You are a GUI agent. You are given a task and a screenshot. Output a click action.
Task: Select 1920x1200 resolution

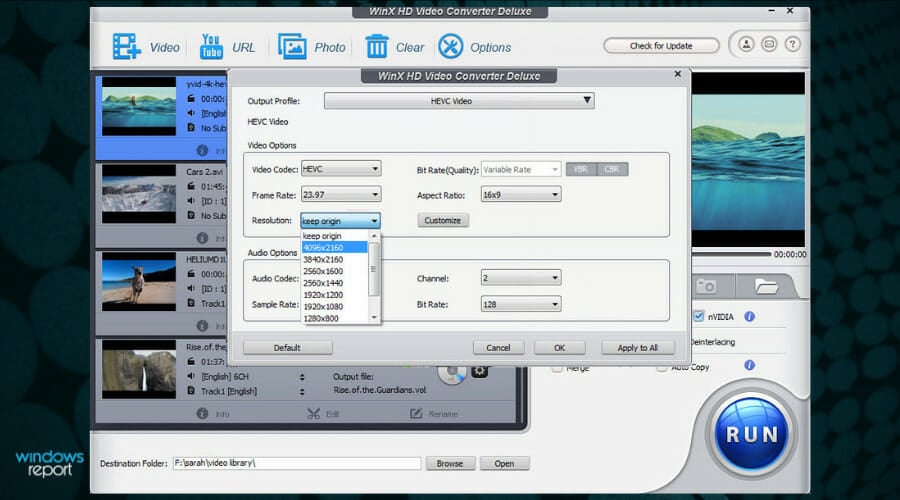tap(335, 294)
